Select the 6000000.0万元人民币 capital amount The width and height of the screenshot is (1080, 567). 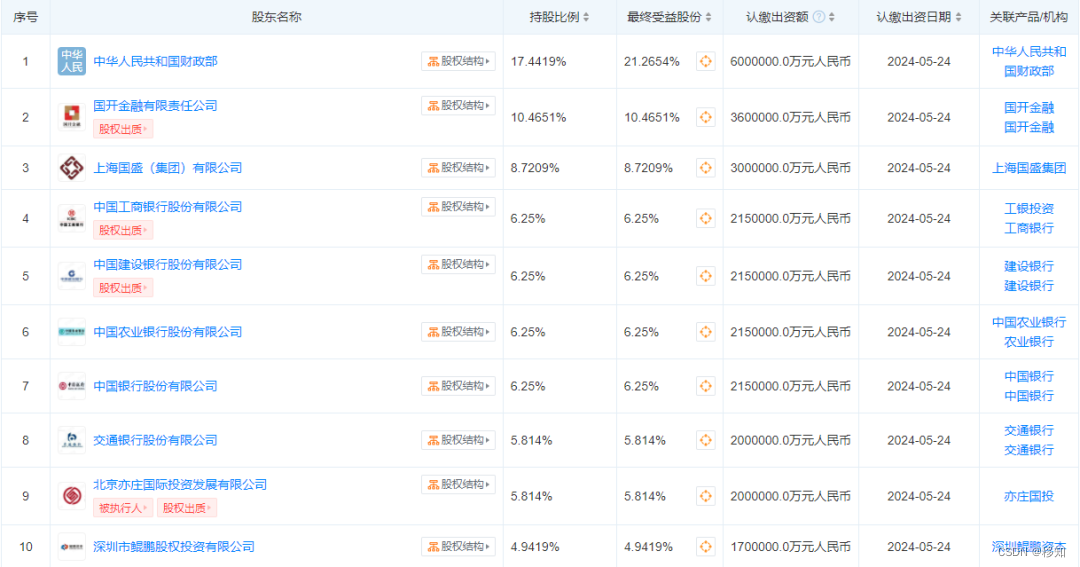click(790, 61)
